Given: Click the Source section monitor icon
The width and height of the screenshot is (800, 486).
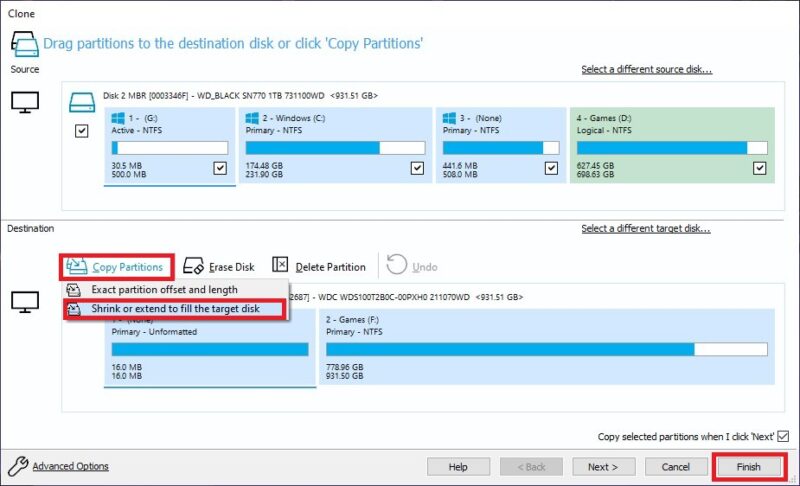Looking at the screenshot, I should (25, 103).
